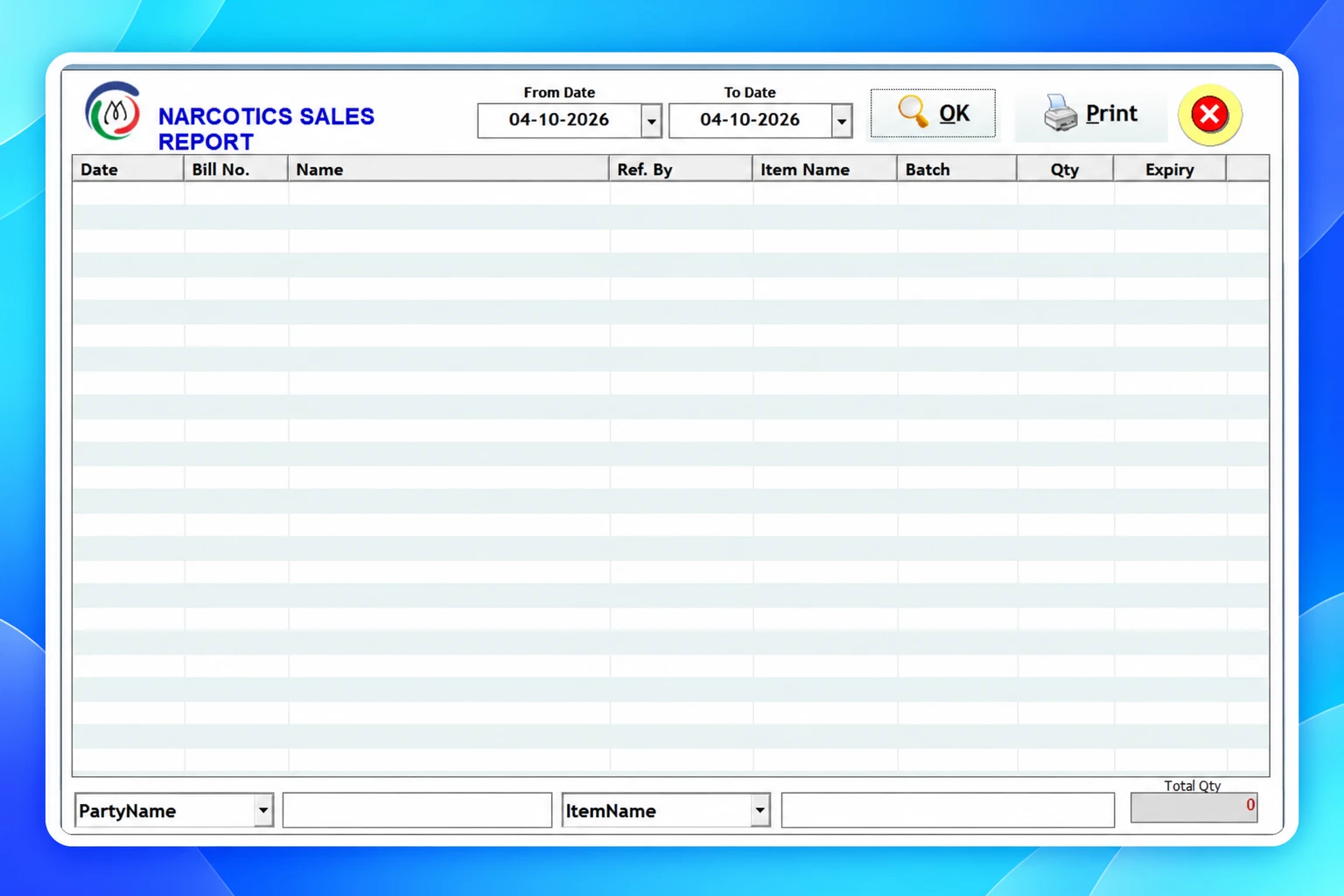Expand the ItemName combo box
Viewport: 1344px width, 896px height.
coord(759,810)
